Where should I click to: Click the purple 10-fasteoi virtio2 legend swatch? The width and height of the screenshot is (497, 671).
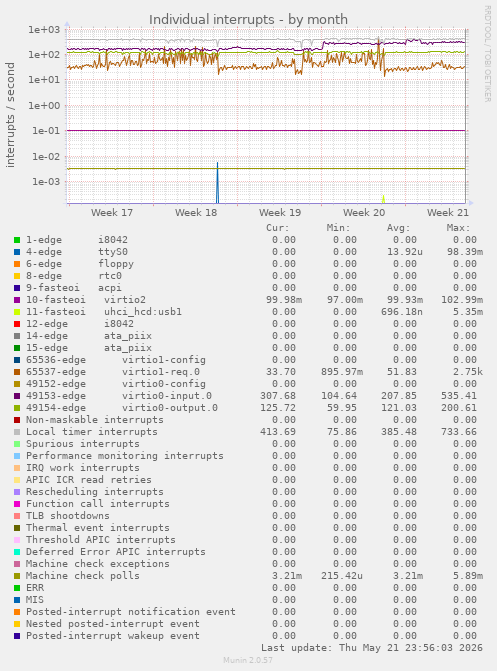click(17, 300)
